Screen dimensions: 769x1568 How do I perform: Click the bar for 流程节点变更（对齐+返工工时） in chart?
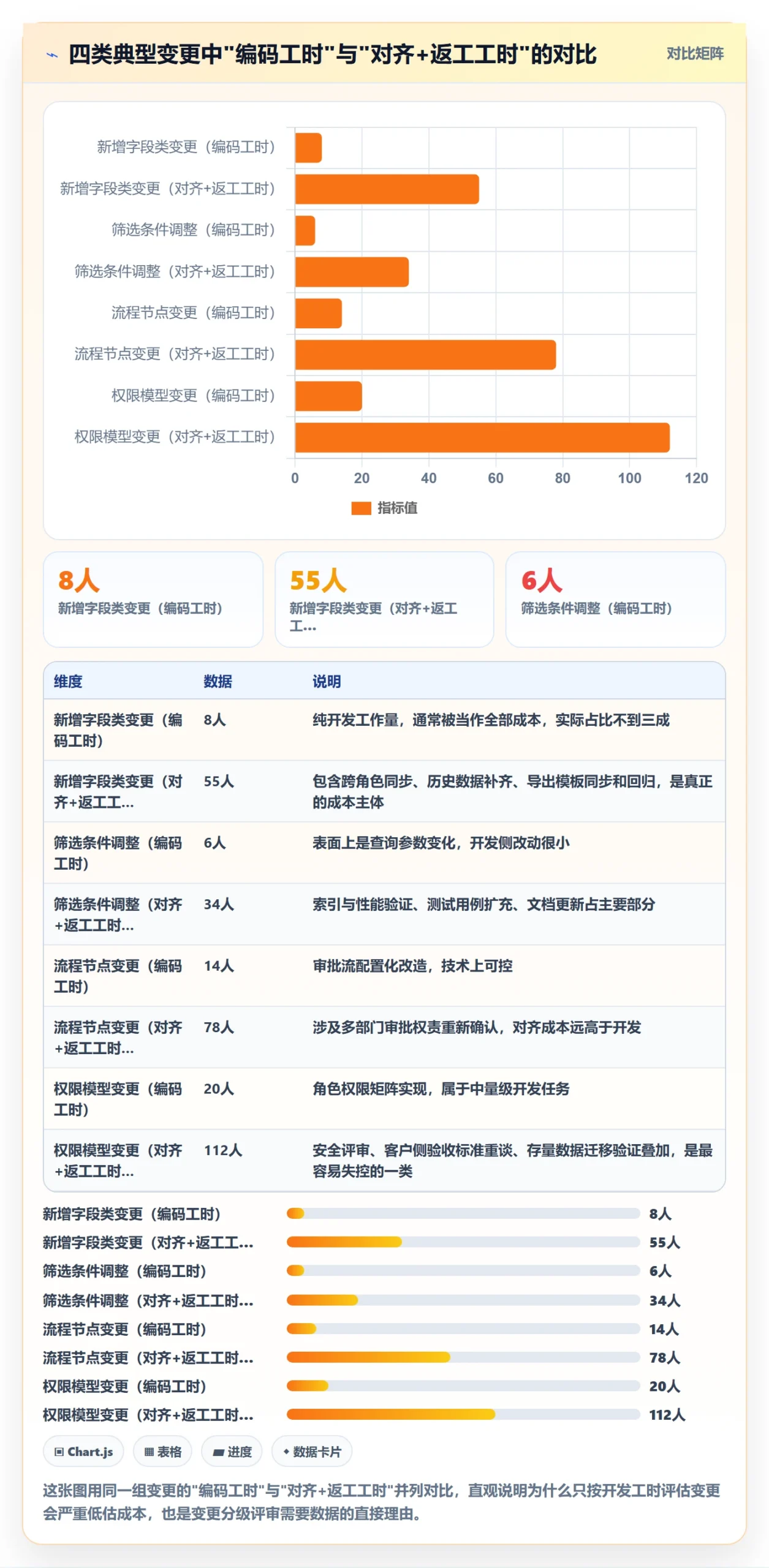click(425, 355)
